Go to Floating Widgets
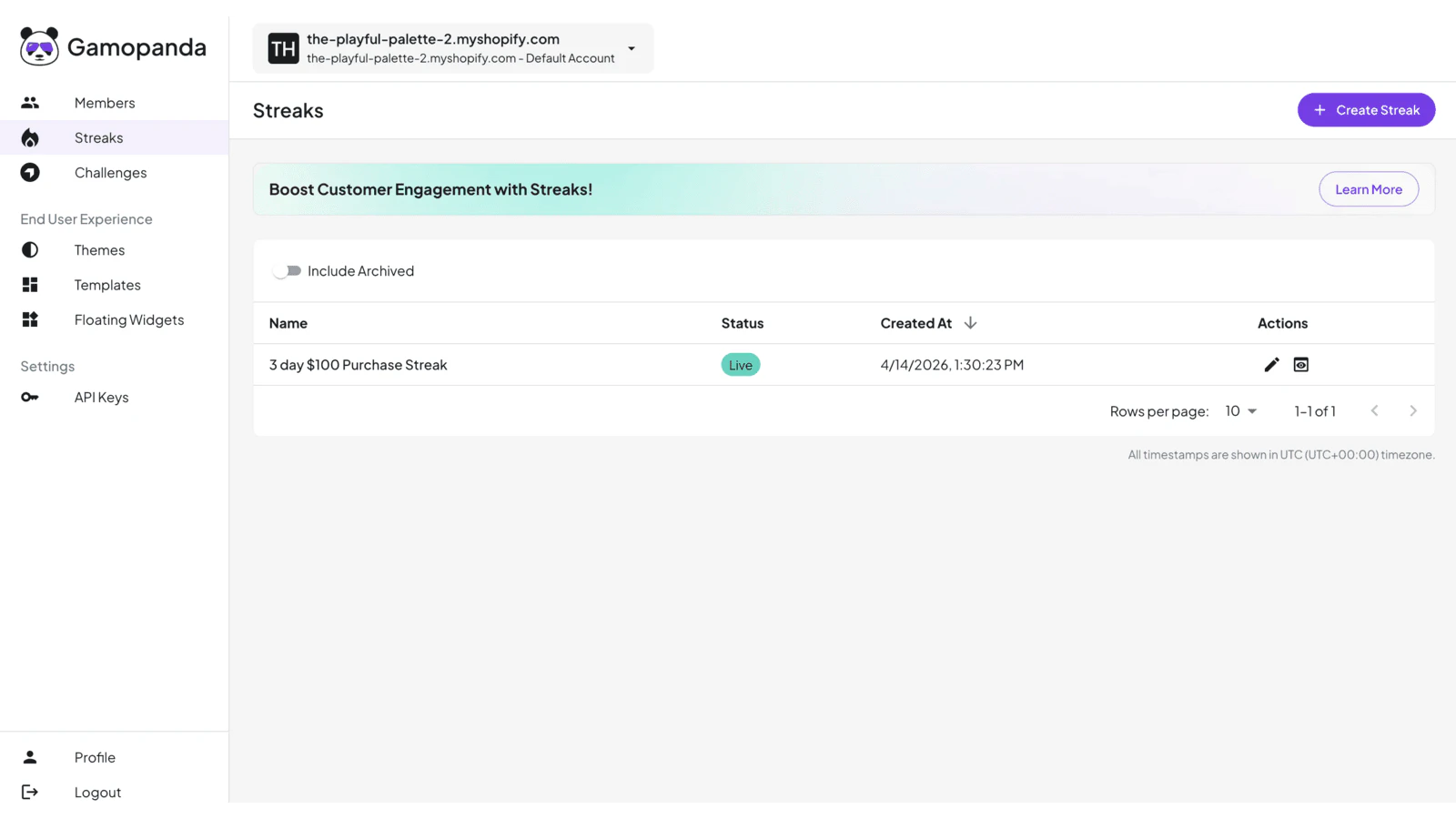The width and height of the screenshot is (1456, 819). coord(114,319)
